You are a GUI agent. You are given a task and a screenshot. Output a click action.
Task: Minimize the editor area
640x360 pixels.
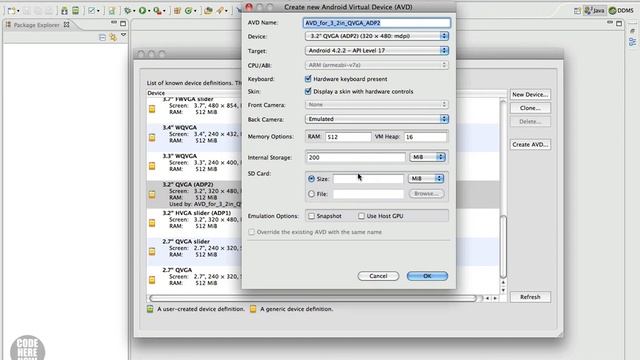click(610, 22)
